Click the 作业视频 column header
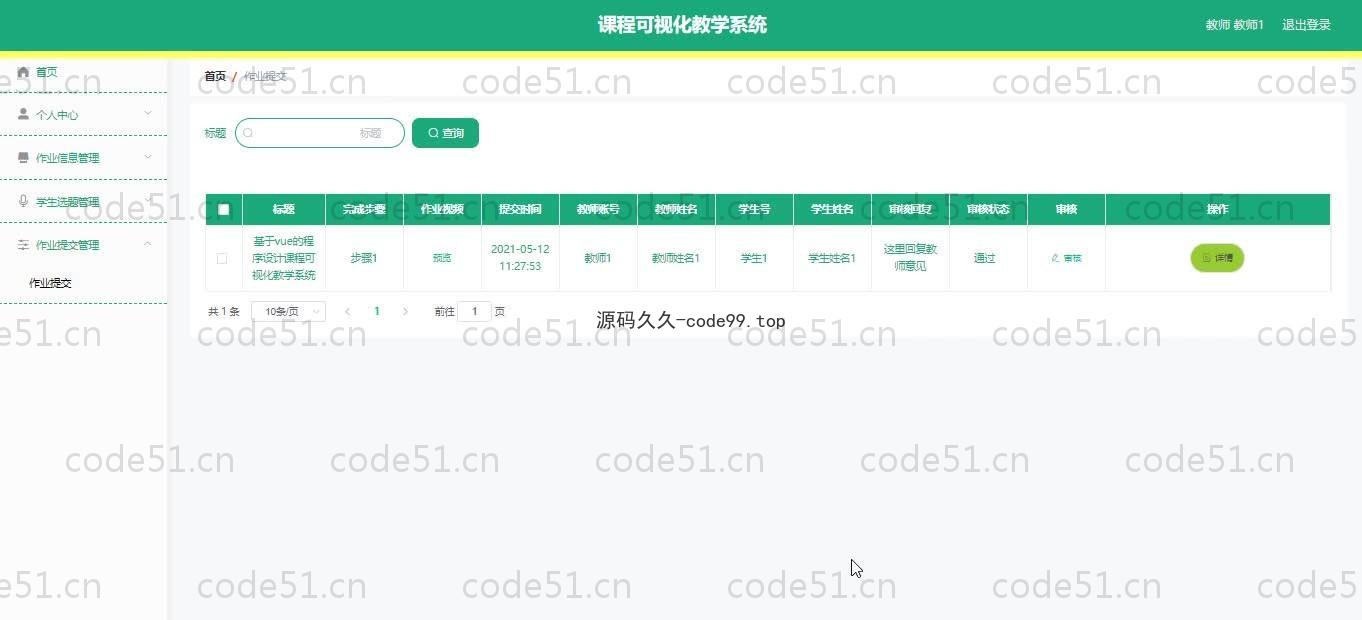 [442, 209]
